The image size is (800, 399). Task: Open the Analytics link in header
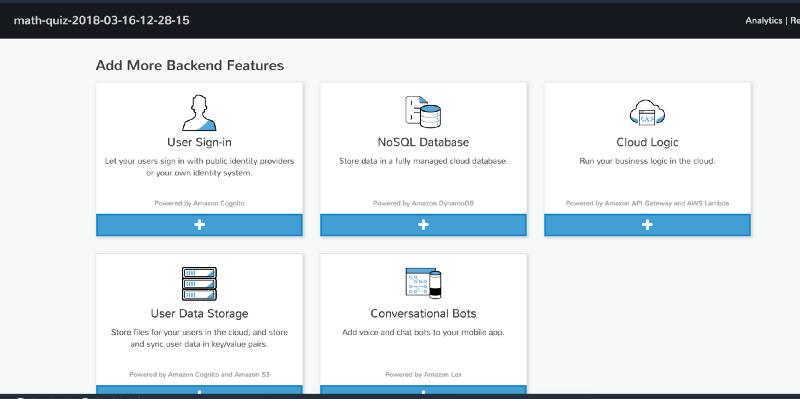(x=763, y=20)
